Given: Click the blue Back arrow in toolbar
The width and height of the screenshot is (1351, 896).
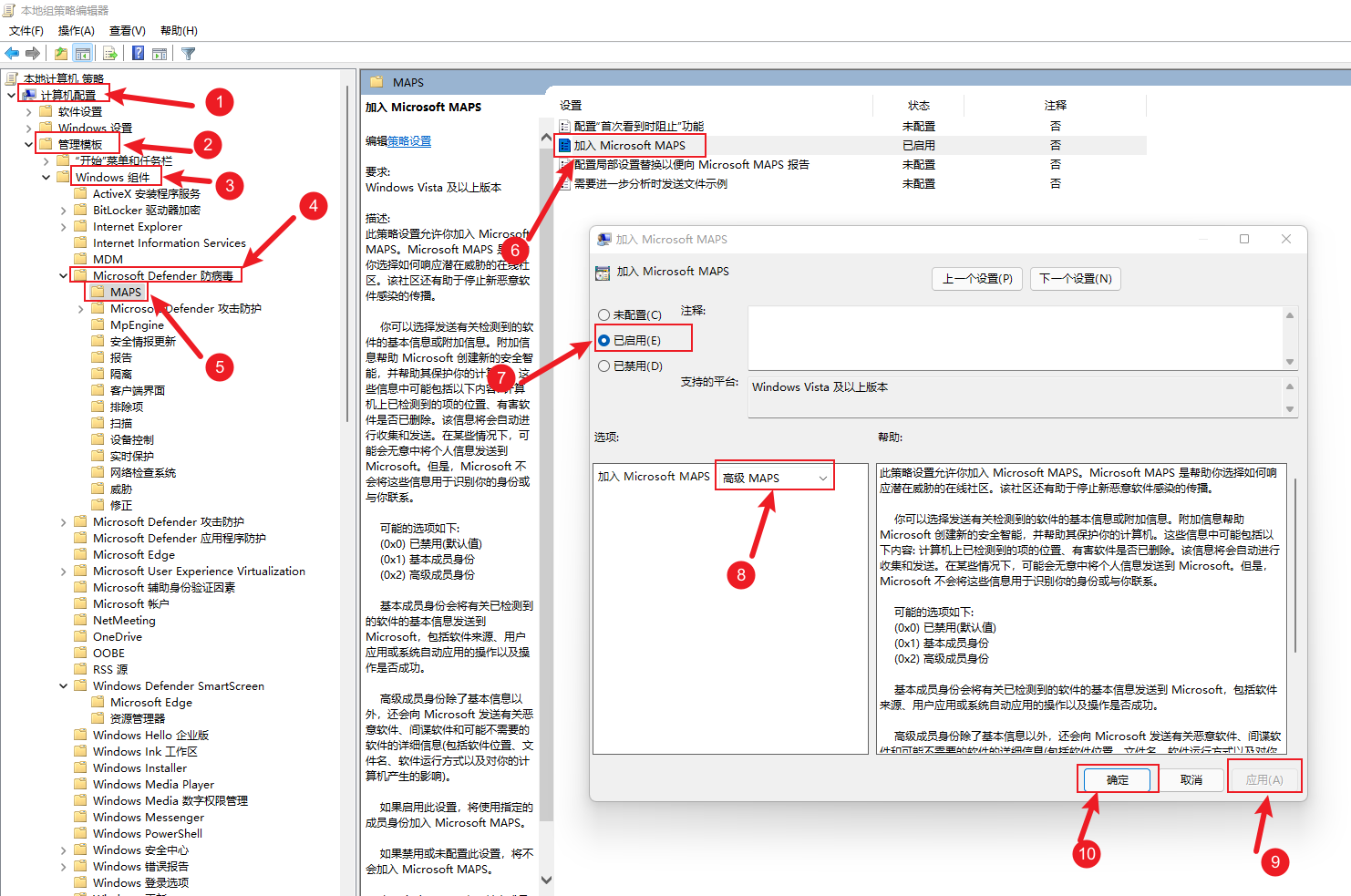Looking at the screenshot, I should 12,54.
